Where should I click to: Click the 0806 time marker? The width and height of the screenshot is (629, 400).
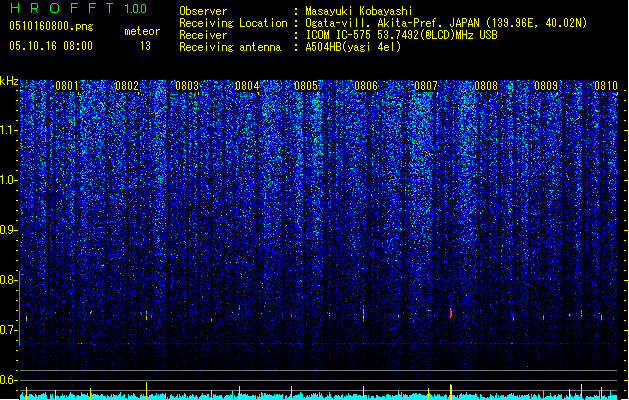pyautogui.click(x=366, y=86)
